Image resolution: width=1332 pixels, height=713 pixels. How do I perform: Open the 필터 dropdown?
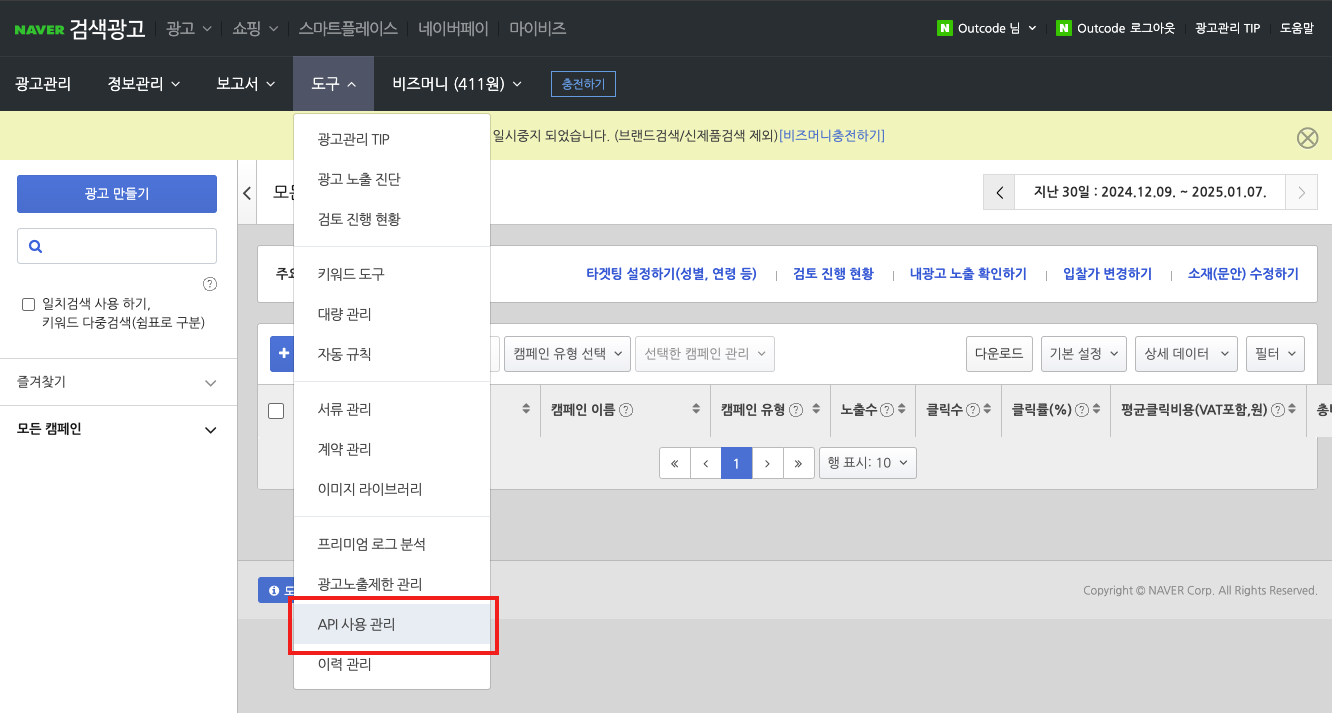[x=1275, y=353]
